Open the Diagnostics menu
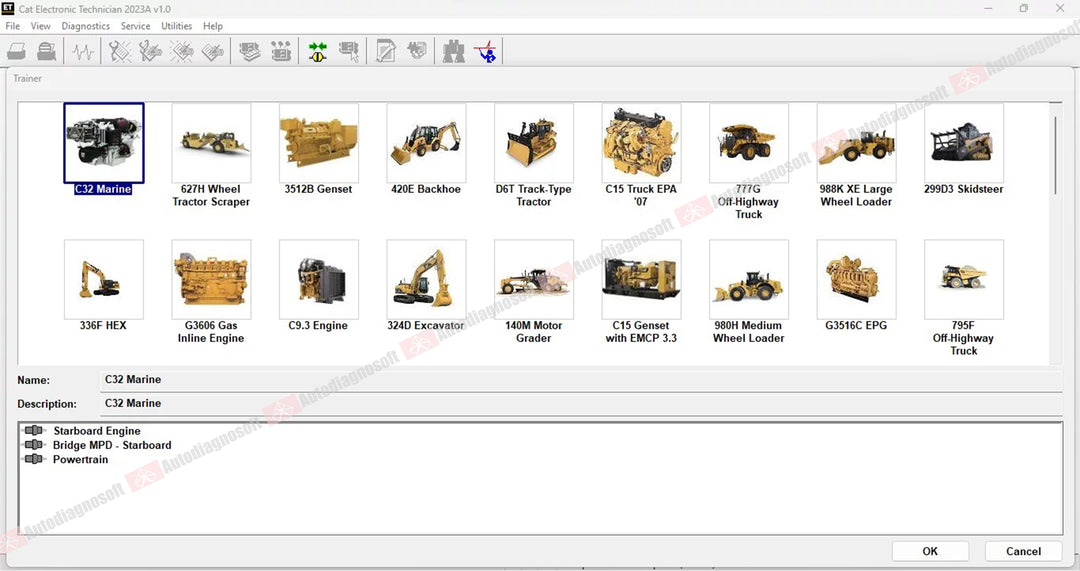The height and width of the screenshot is (571, 1080). (x=85, y=26)
